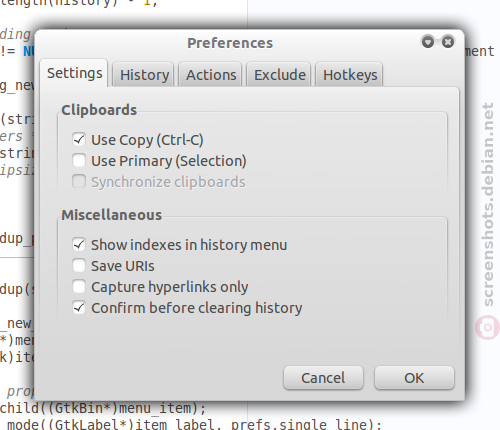The height and width of the screenshot is (430, 500).
Task: Click the down-arrow window button in title bar
Action: 428,42
